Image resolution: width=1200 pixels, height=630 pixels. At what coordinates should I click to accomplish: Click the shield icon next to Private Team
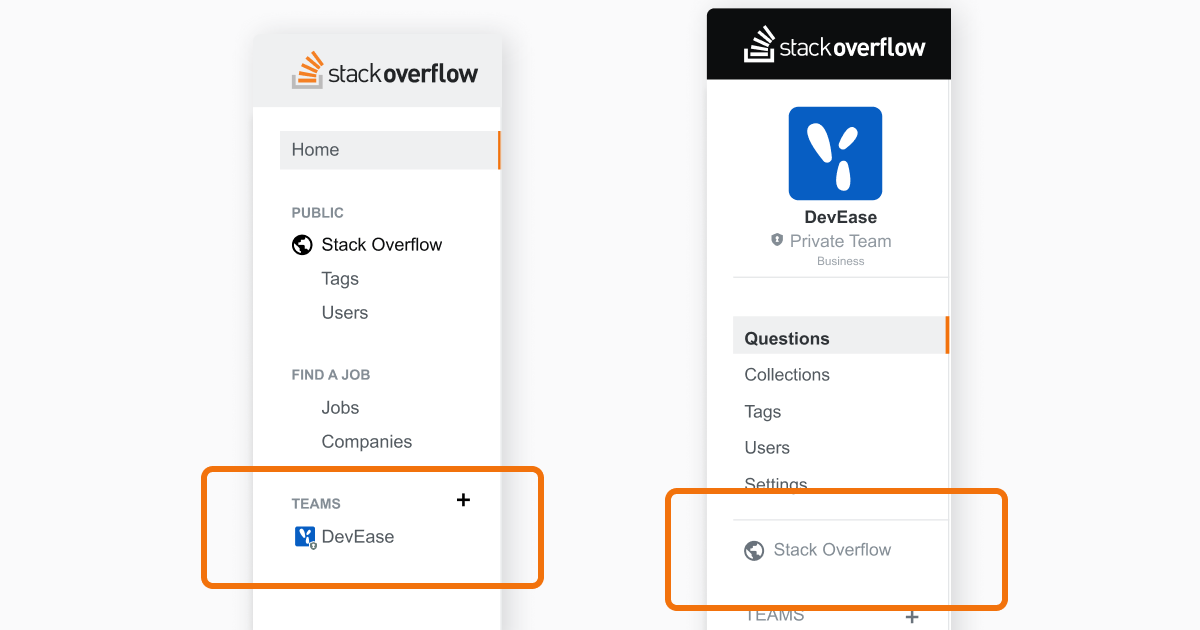click(x=777, y=241)
